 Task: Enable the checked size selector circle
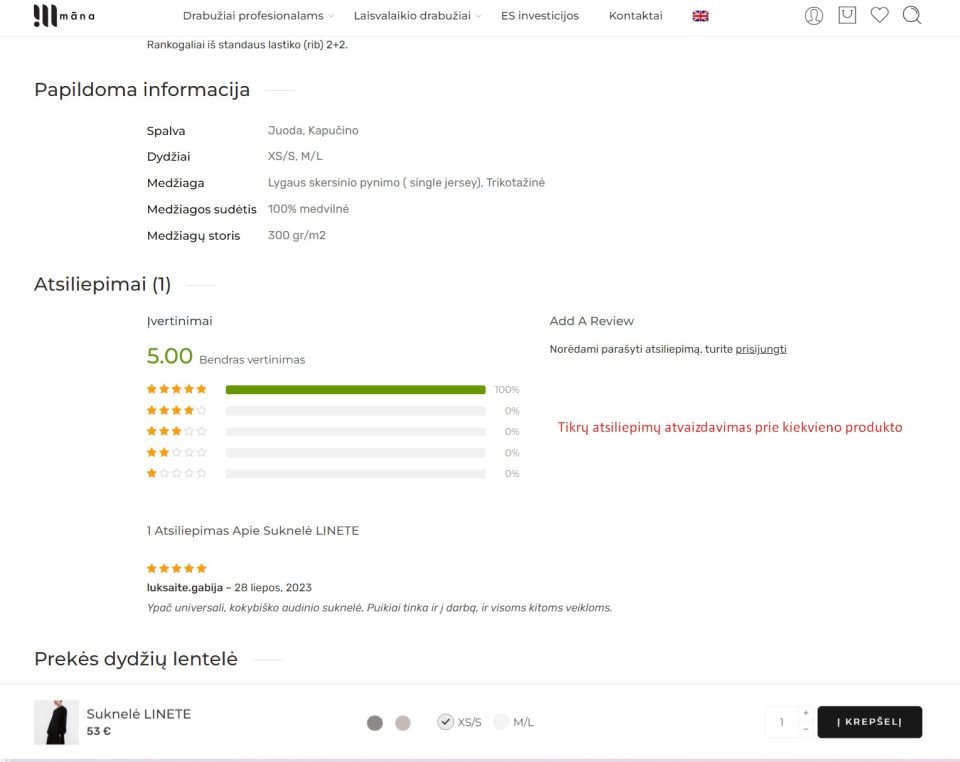[x=445, y=721]
